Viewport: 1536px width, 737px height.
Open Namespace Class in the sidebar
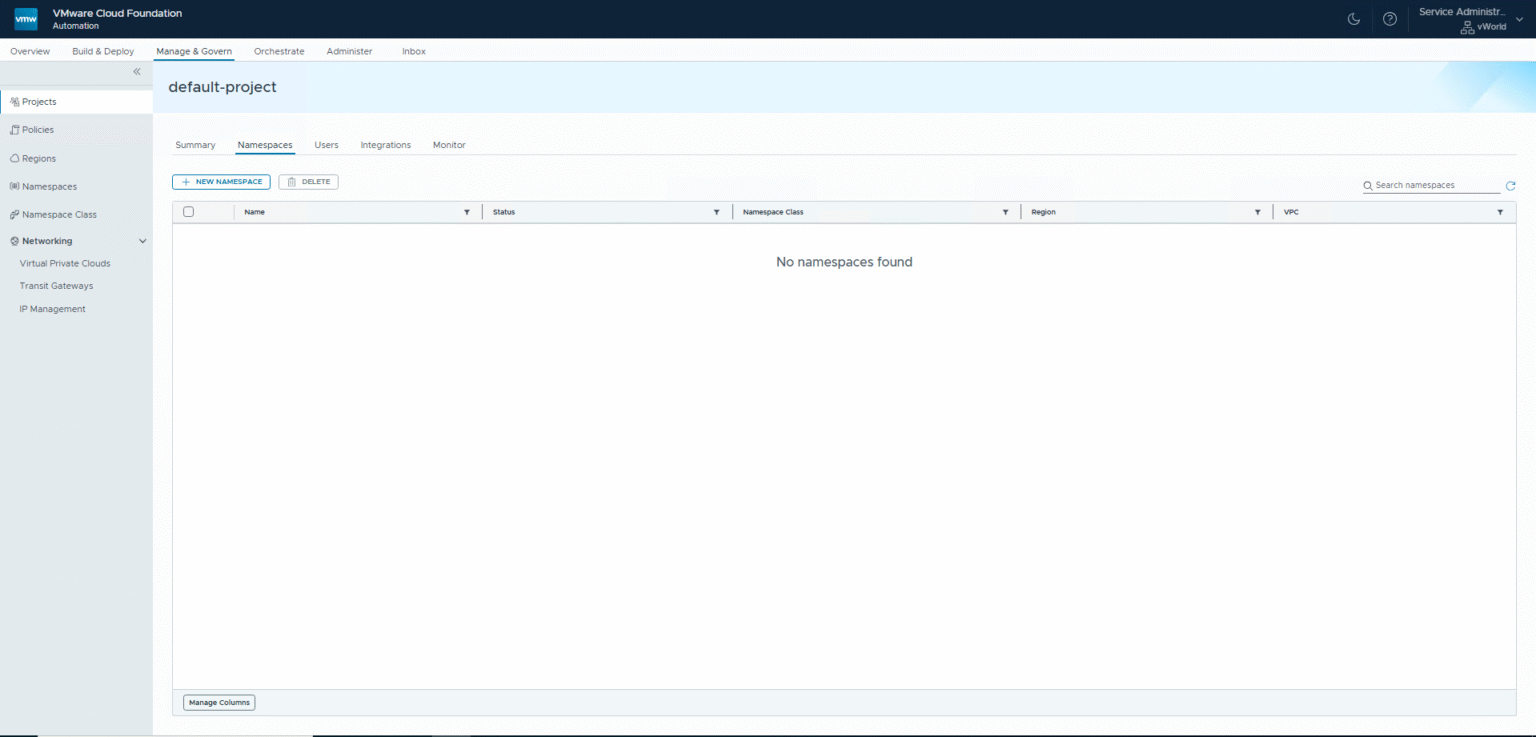(x=59, y=214)
